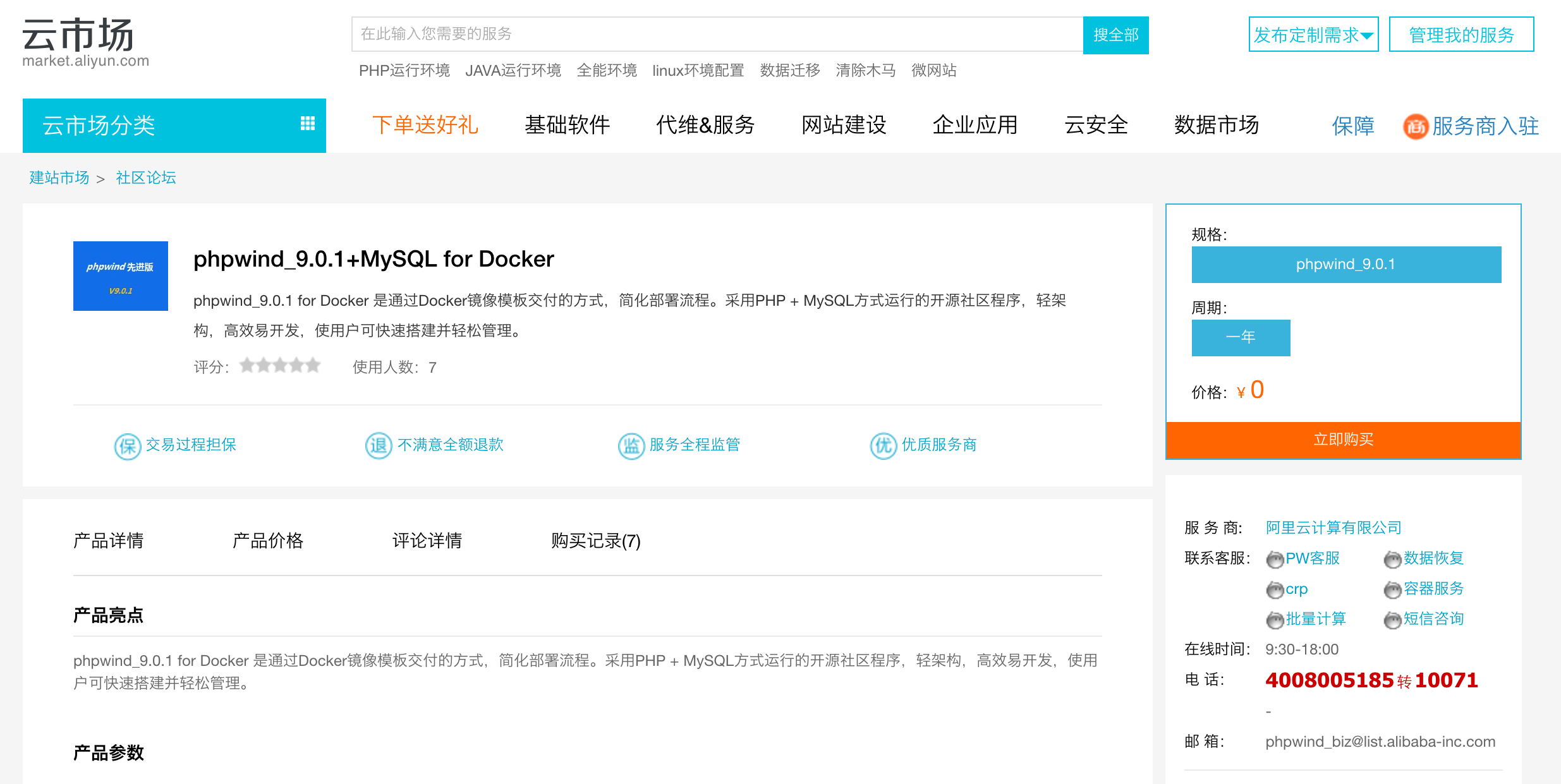Expand the 云市场分类 category menu

[174, 125]
